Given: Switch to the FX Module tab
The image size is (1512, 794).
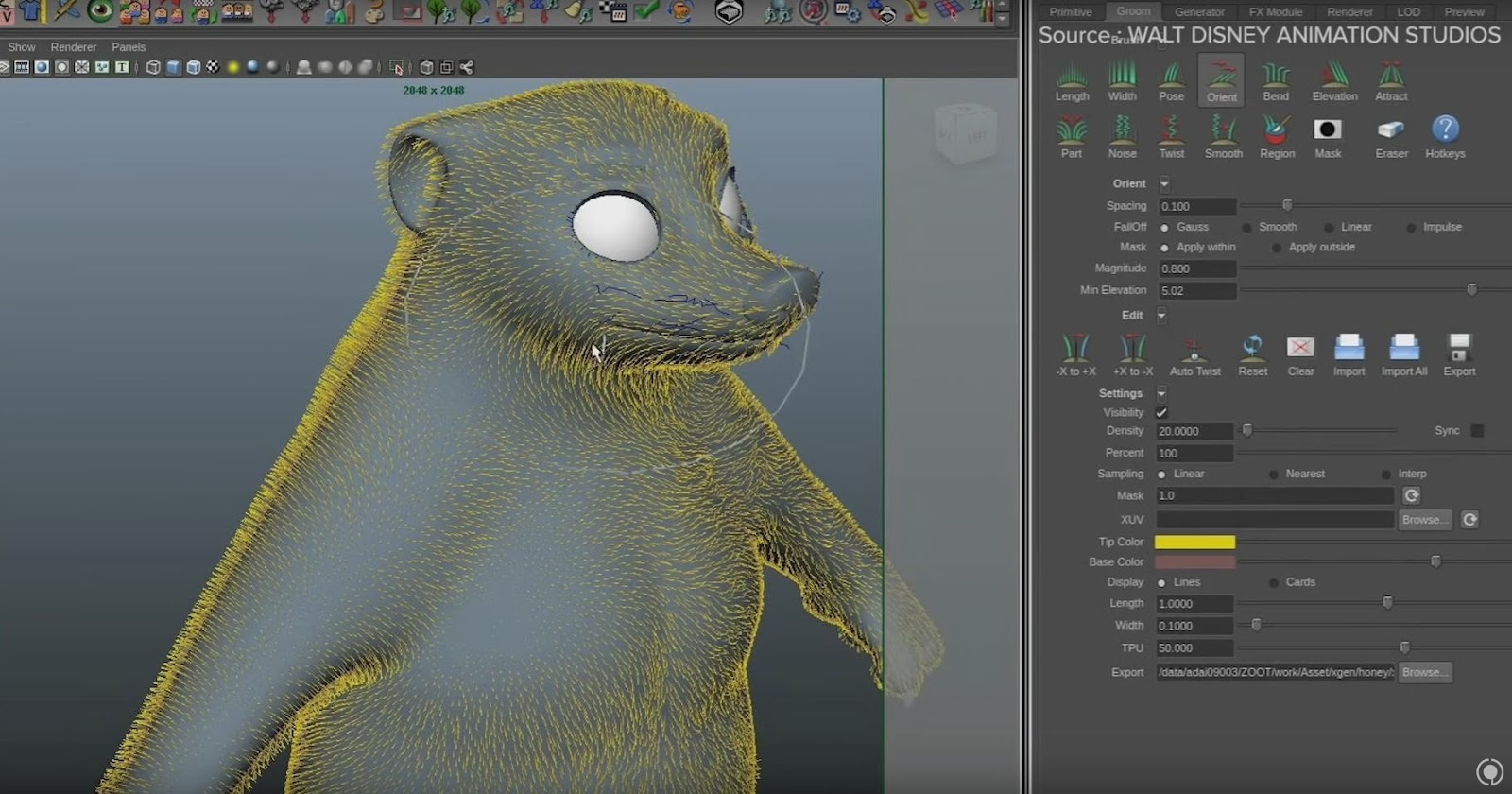Looking at the screenshot, I should [x=1275, y=12].
